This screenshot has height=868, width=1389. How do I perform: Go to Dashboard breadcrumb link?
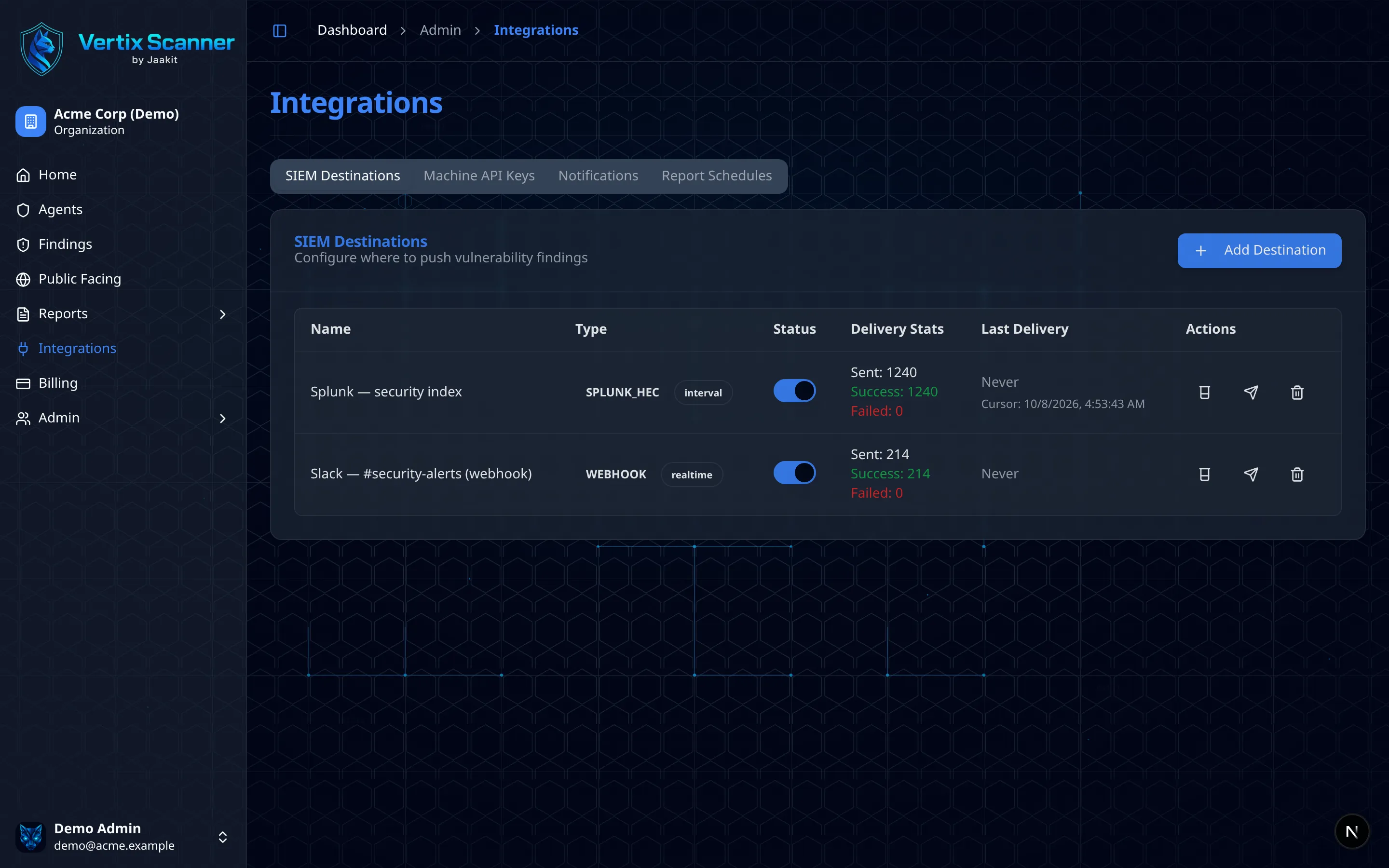(x=352, y=30)
